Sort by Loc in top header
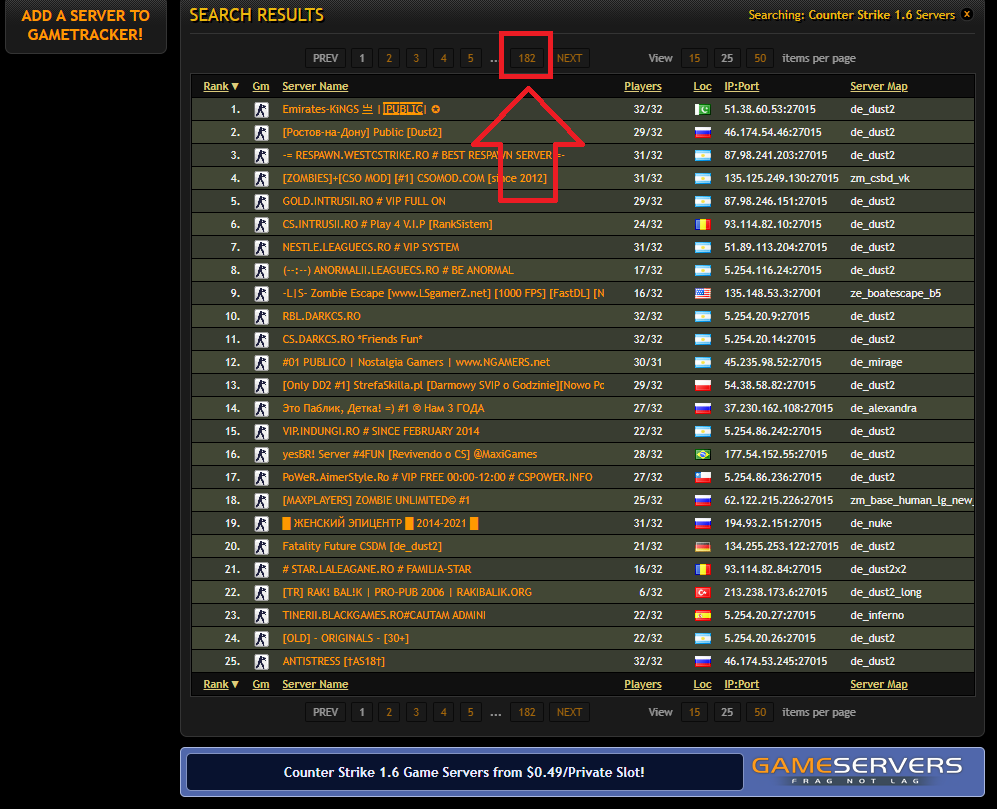The height and width of the screenshot is (809, 997). click(x=702, y=86)
